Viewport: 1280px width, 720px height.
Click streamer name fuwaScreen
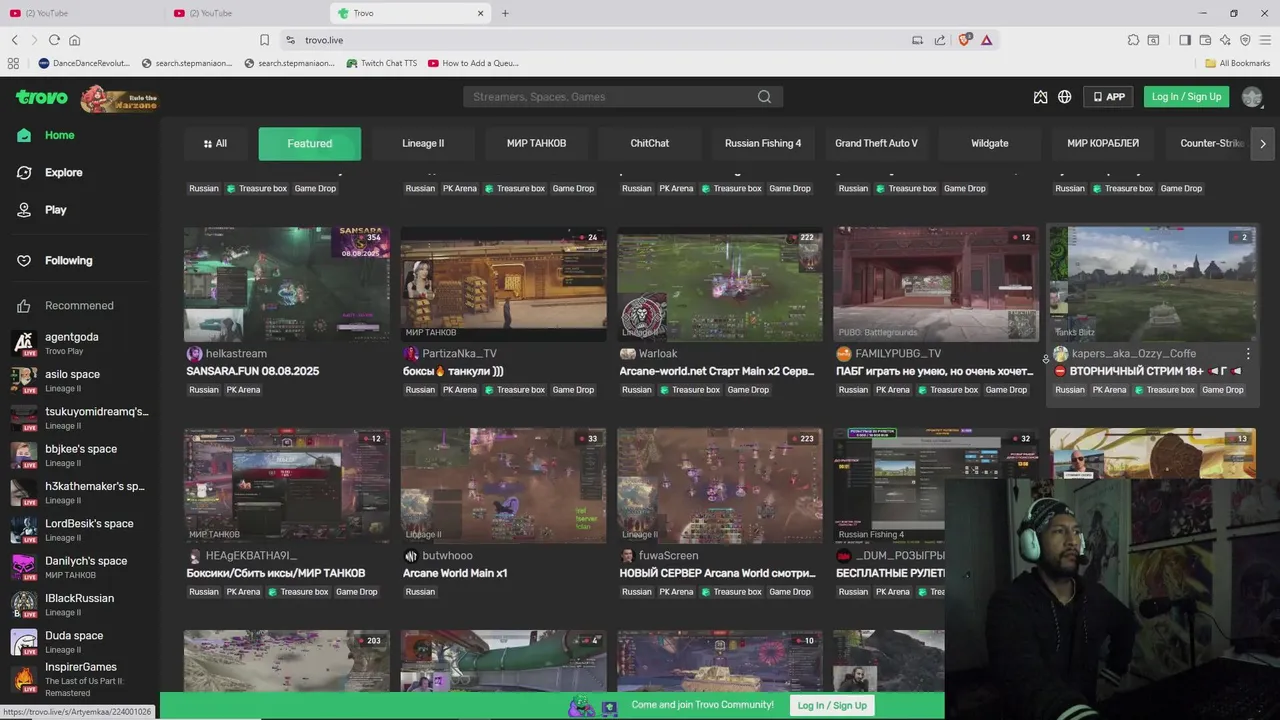[x=668, y=556]
